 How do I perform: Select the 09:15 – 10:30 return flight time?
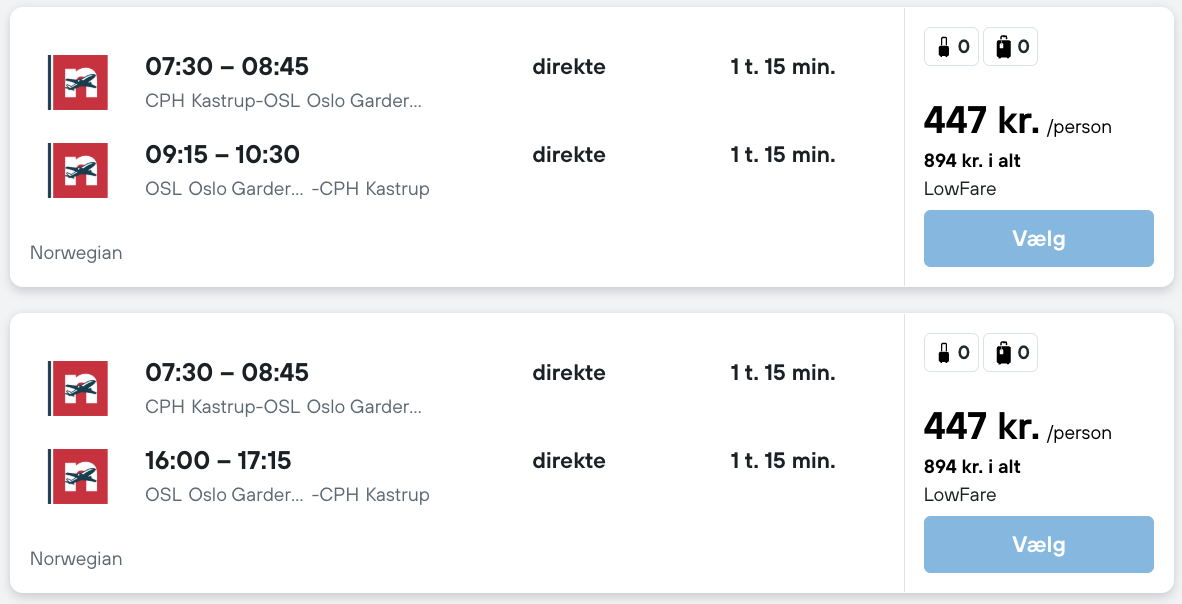[222, 155]
